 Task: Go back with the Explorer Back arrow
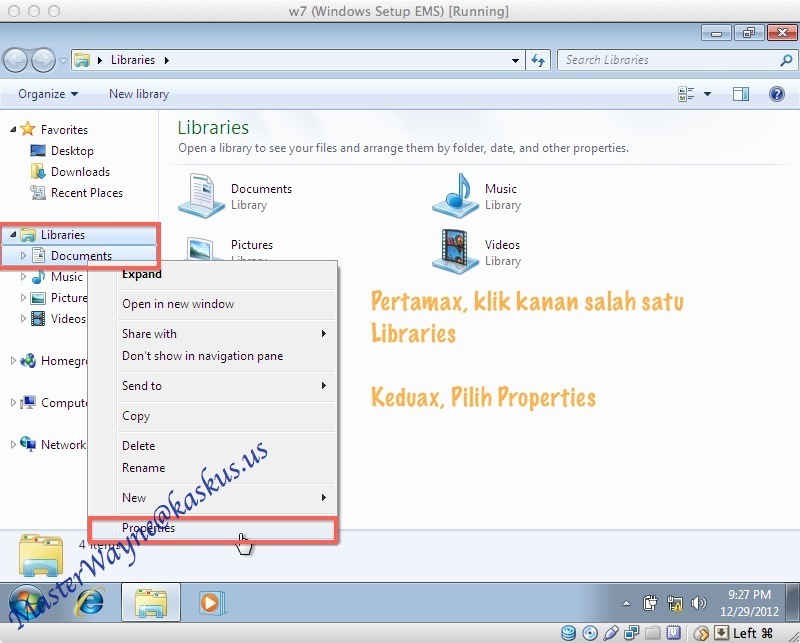click(15, 61)
